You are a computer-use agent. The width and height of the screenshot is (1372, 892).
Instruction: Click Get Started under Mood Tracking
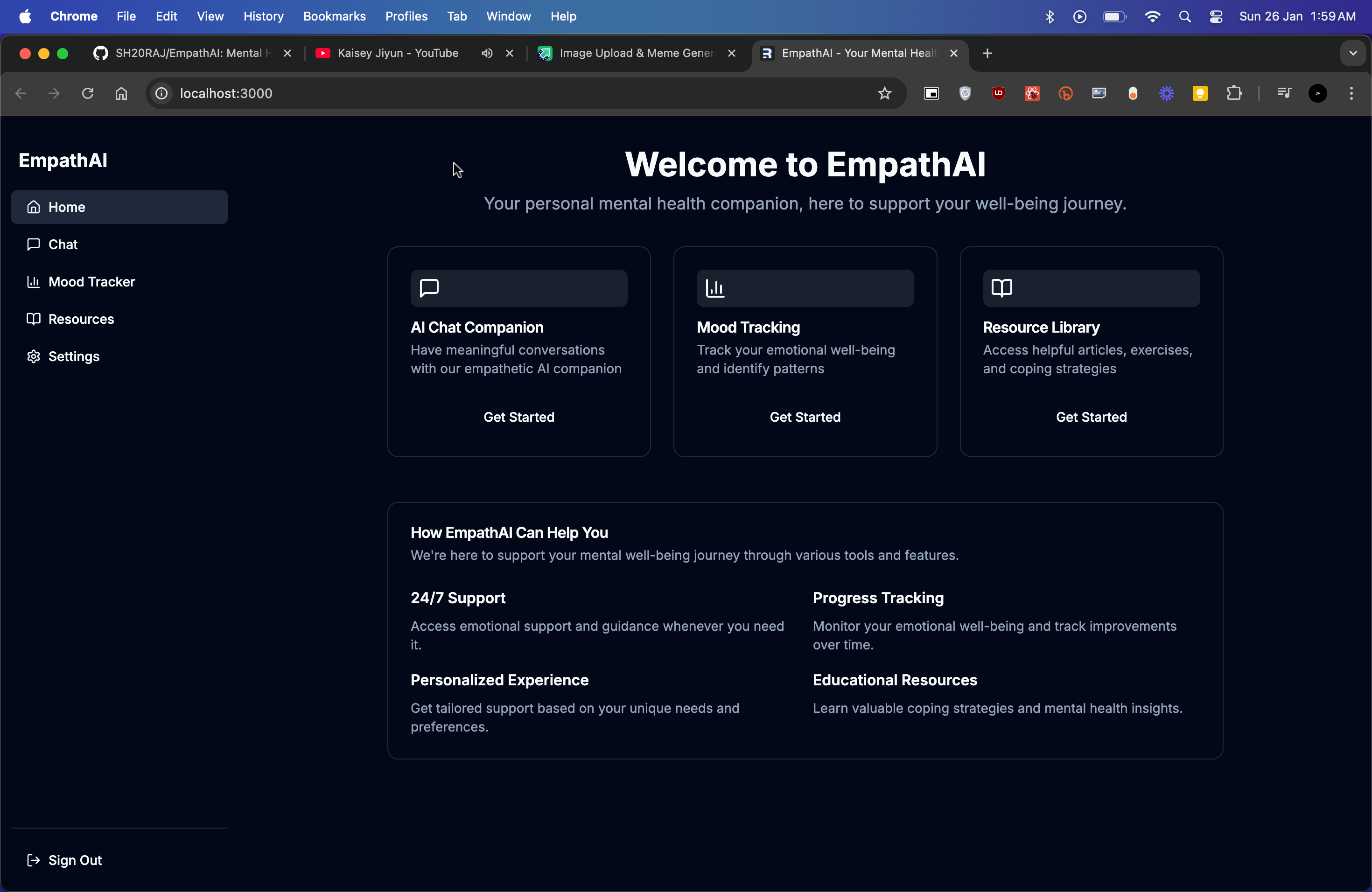pos(805,417)
